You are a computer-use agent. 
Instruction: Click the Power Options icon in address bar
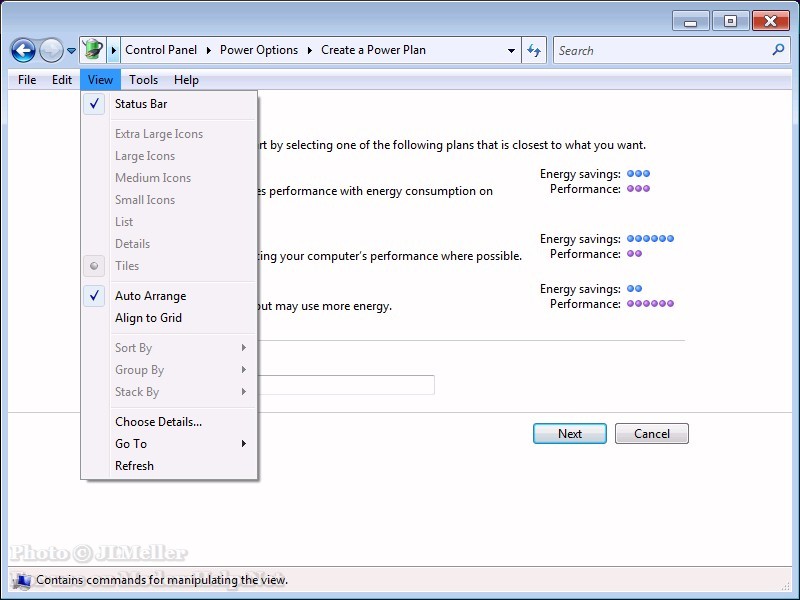(x=93, y=50)
